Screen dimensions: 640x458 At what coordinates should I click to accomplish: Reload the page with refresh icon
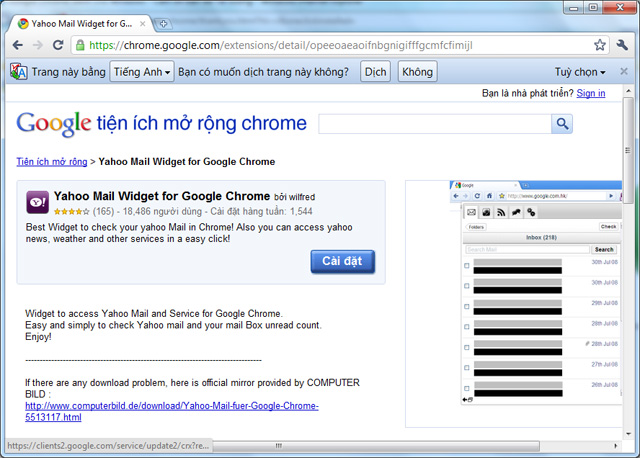(x=59, y=45)
